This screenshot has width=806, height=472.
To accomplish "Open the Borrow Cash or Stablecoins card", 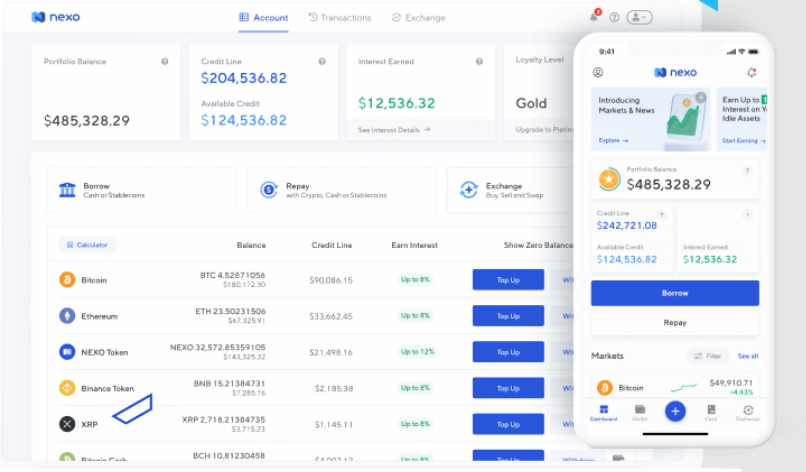I will click(141, 190).
